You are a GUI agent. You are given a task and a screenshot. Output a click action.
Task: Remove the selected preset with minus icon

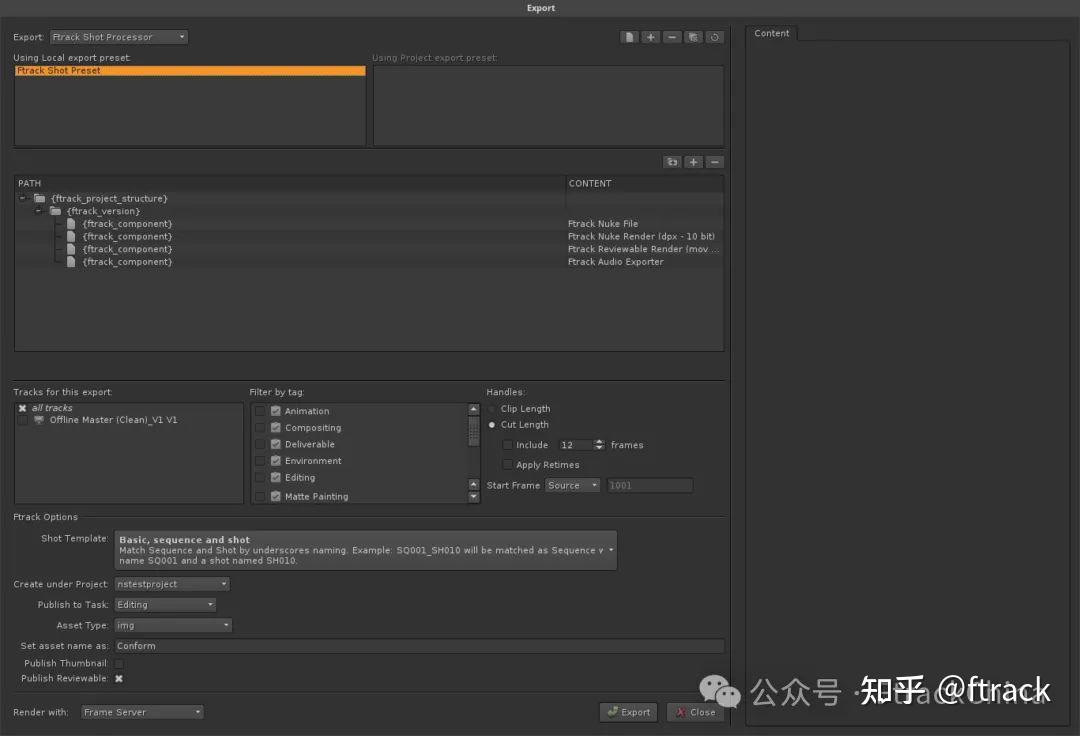672,36
